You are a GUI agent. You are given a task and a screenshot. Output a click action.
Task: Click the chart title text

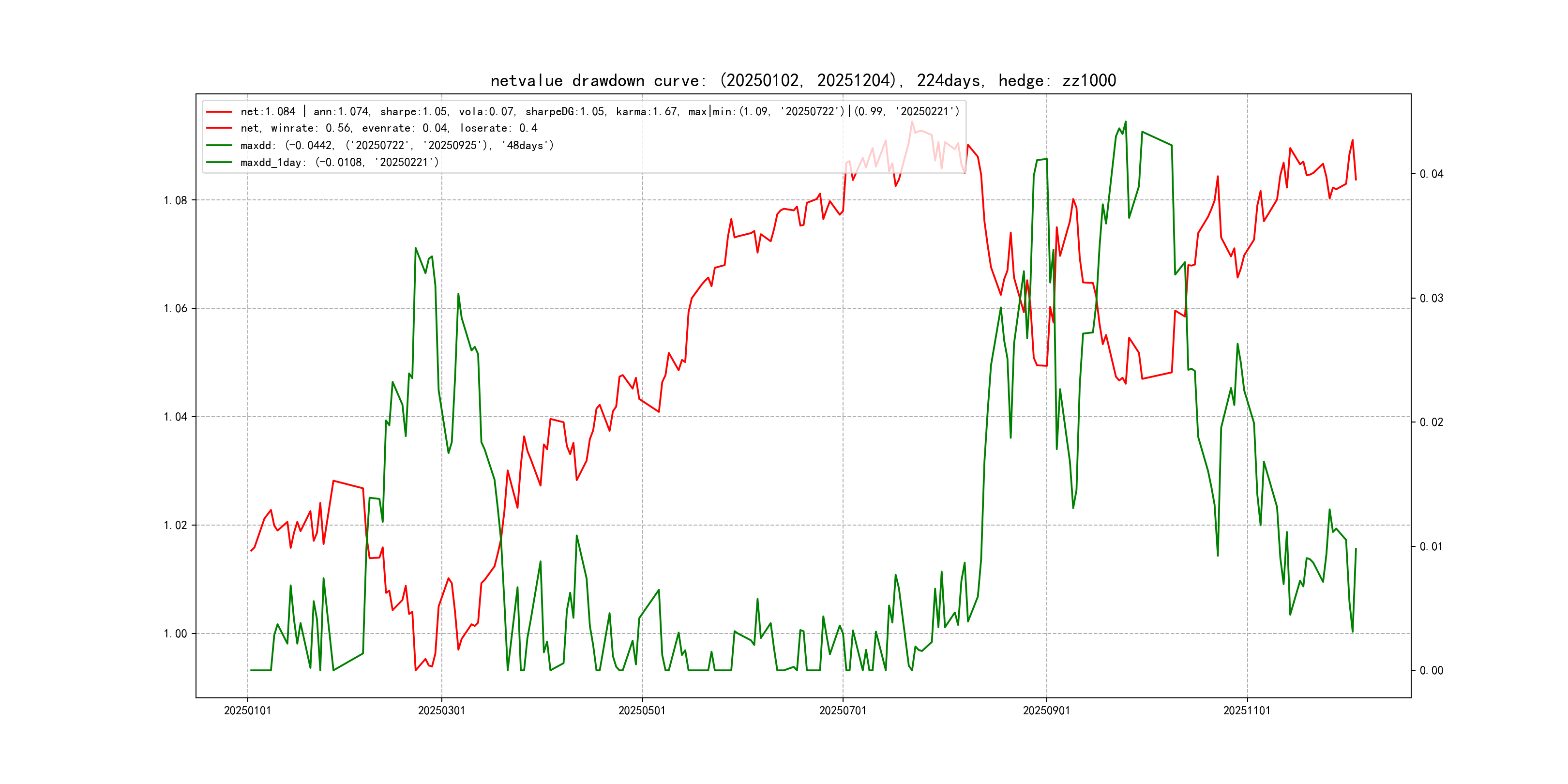point(803,80)
